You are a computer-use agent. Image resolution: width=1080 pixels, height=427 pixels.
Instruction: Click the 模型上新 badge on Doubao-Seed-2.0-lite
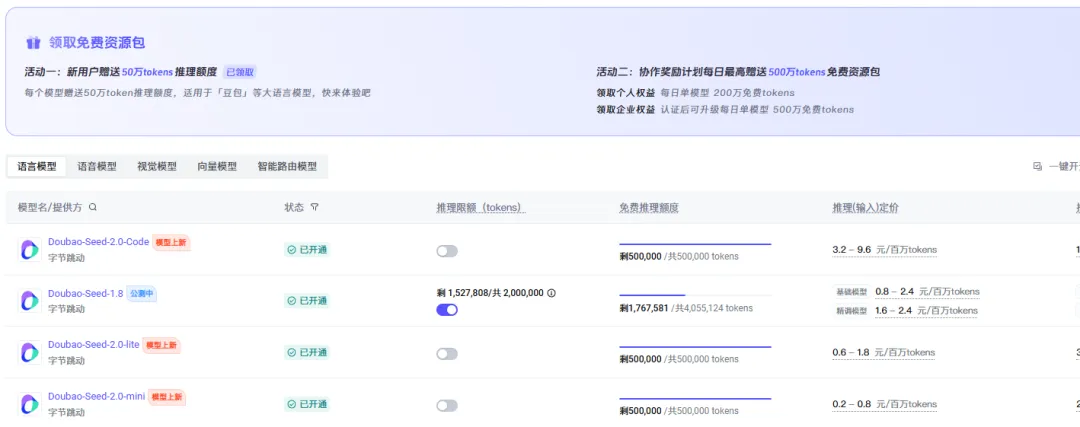161,345
